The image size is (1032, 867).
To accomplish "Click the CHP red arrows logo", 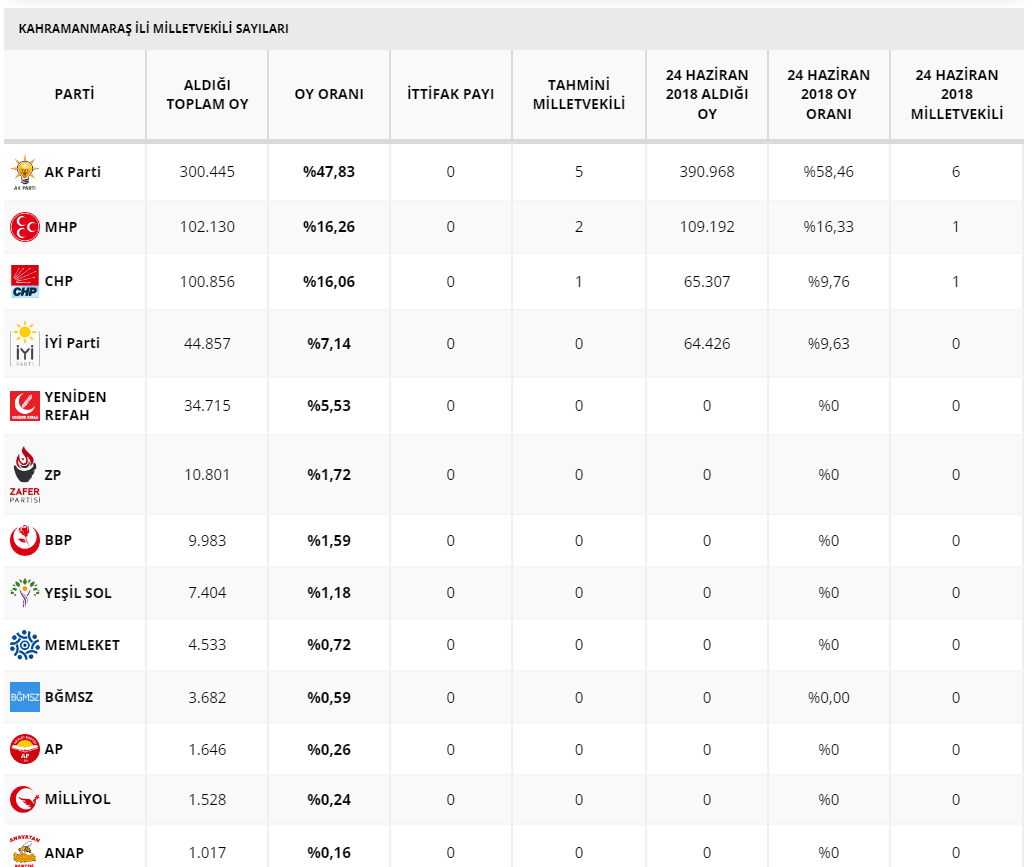I will pyautogui.click(x=25, y=281).
